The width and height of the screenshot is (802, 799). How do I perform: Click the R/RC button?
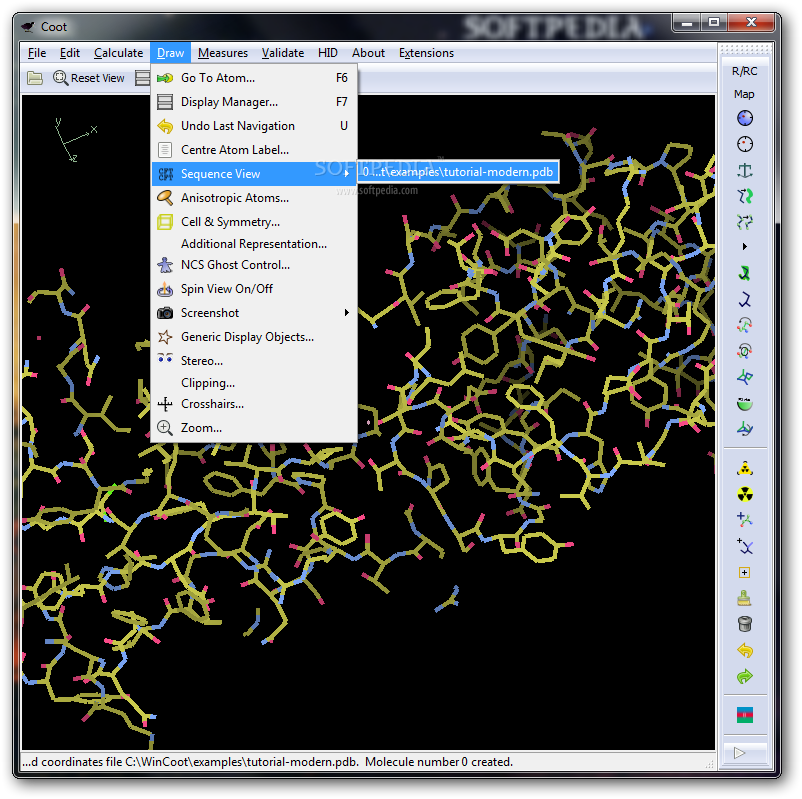[745, 71]
